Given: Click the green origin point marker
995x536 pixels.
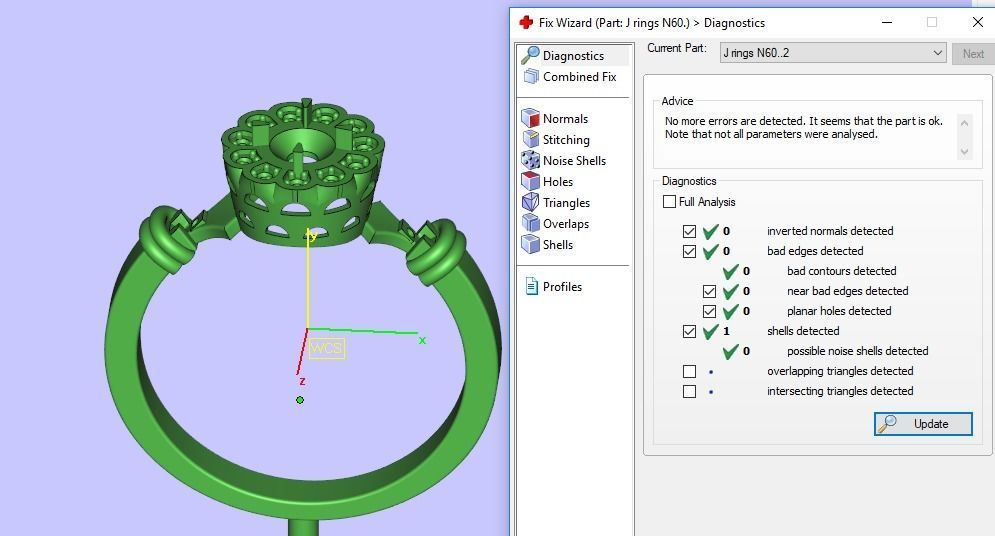Looking at the screenshot, I should point(300,400).
